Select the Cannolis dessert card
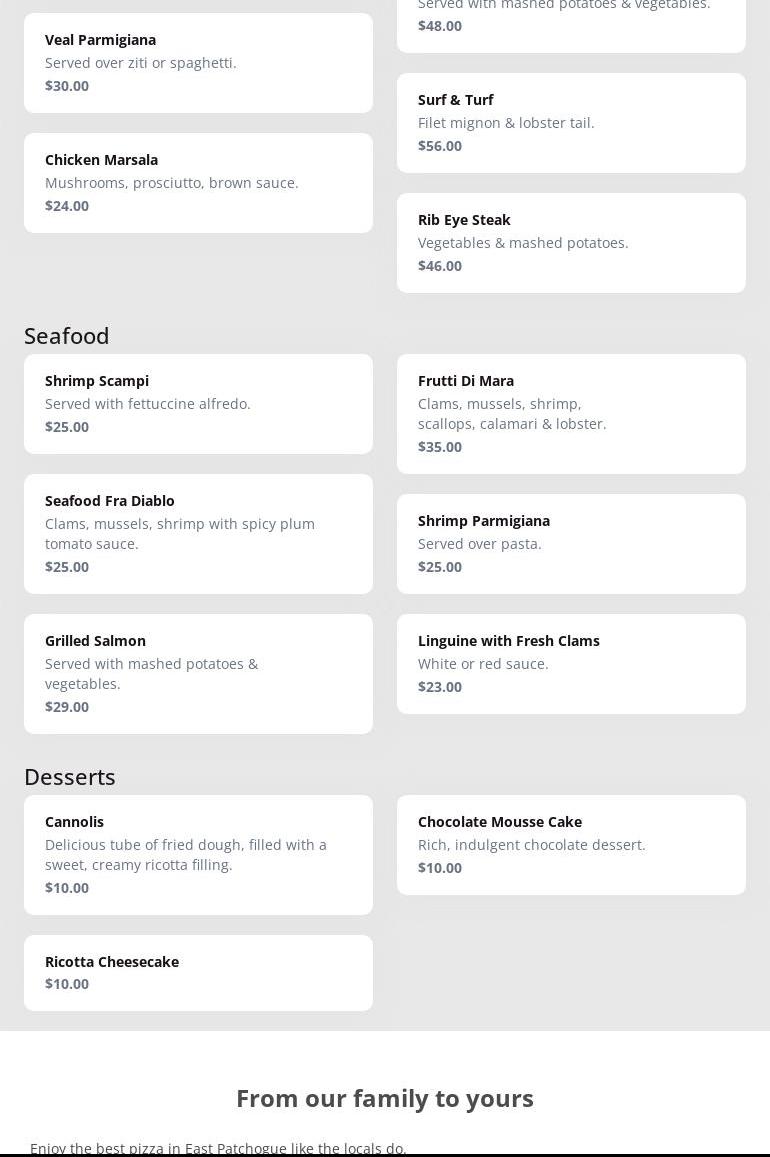 [x=198, y=854]
